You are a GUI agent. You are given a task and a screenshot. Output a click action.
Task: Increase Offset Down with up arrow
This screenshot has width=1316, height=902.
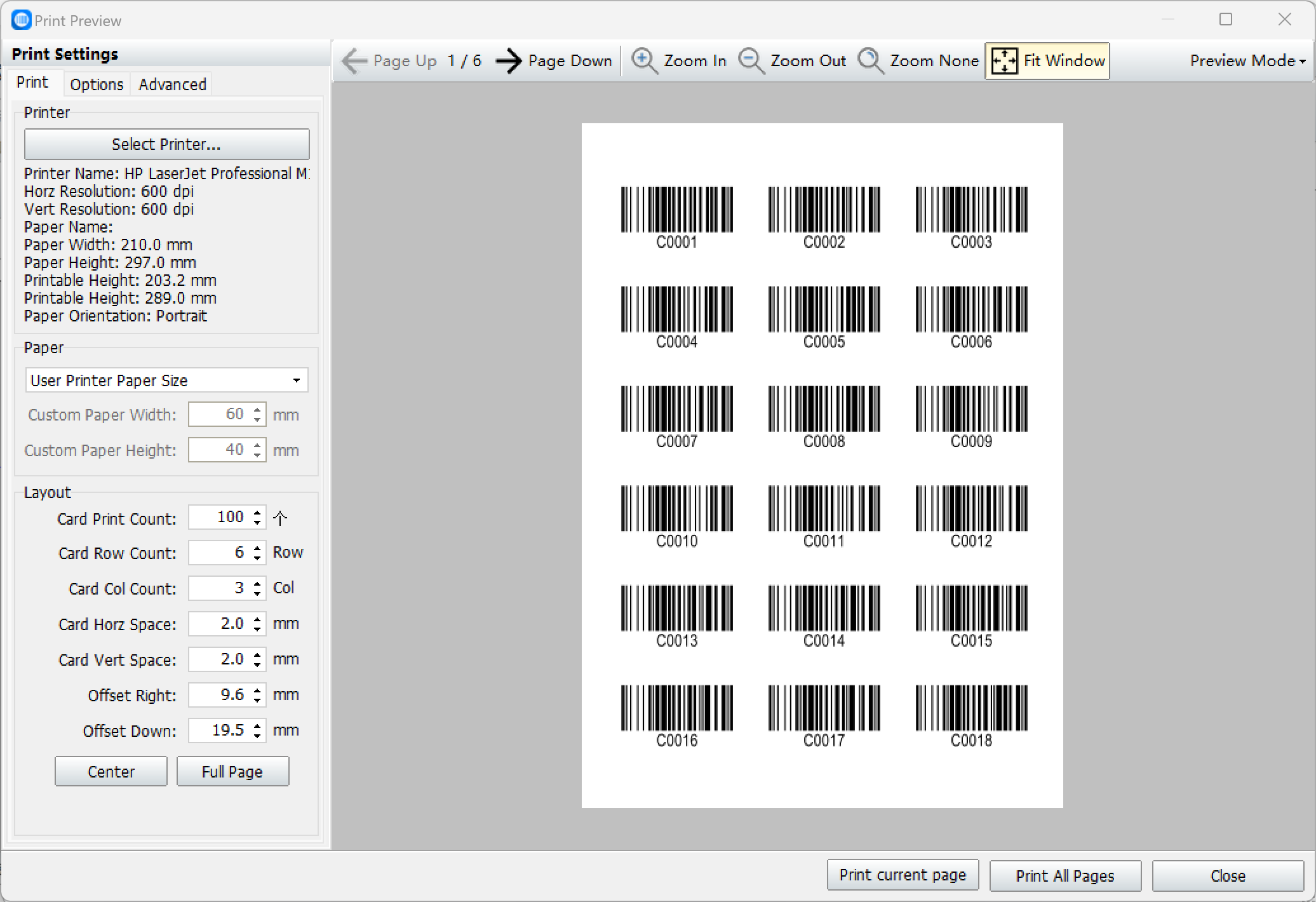257,726
